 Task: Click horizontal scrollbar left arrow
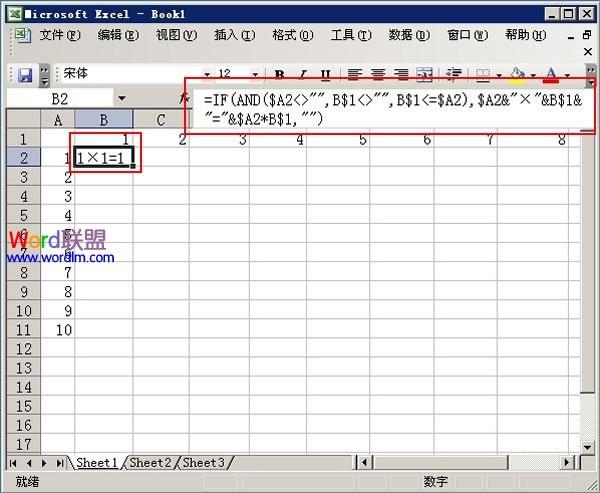pyautogui.click(x=364, y=463)
